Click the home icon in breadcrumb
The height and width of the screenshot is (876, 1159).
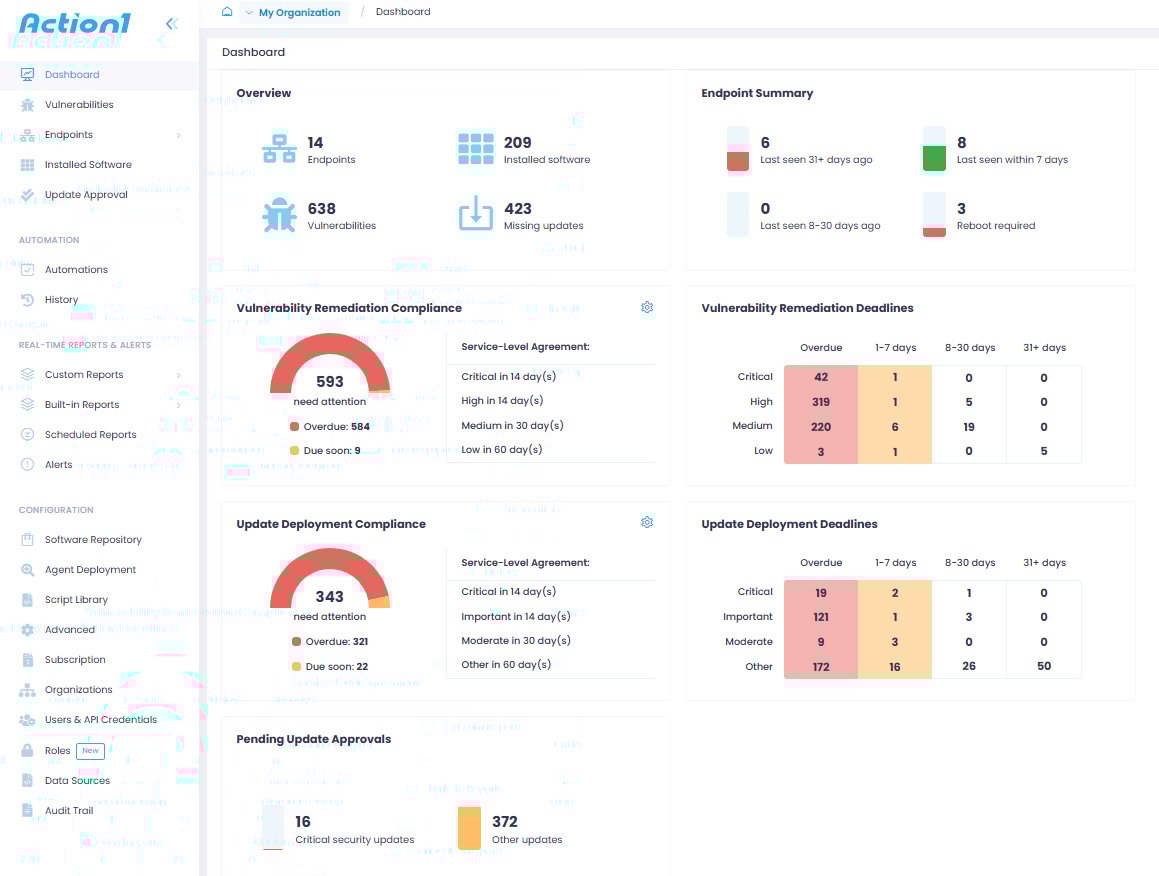click(x=227, y=12)
